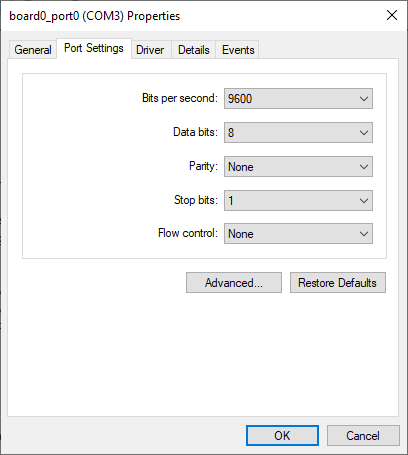Select the Port Settings tab
Screen dimensions: 408x455
(x=94, y=48)
